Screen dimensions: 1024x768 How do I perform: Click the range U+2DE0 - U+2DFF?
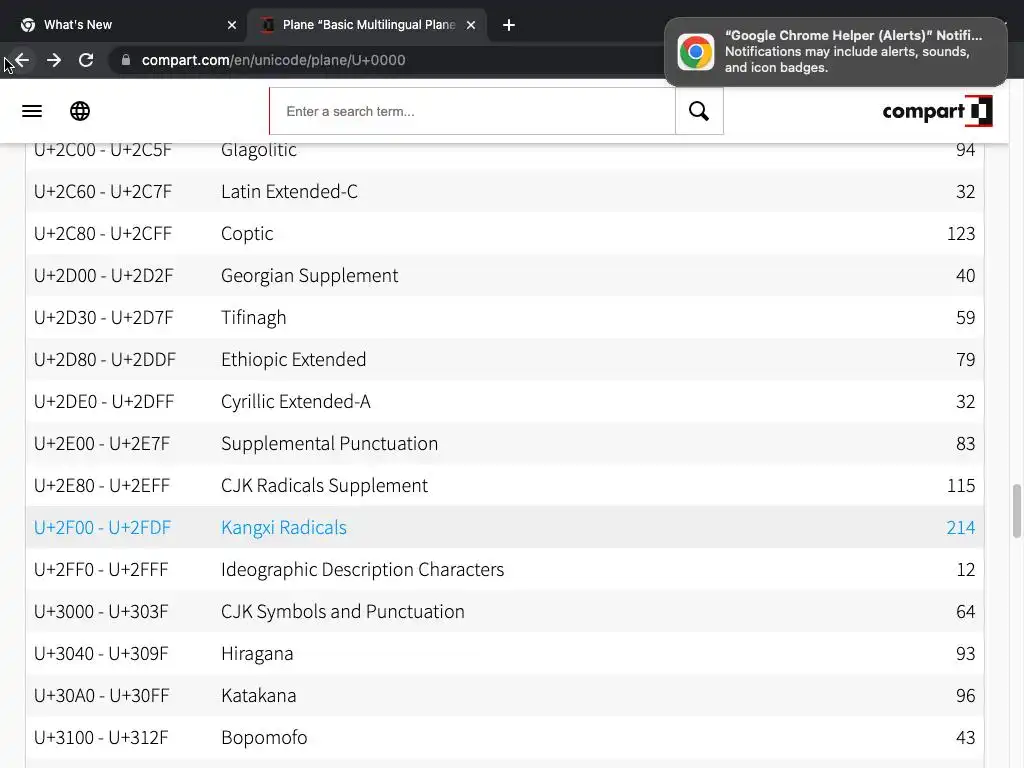pos(104,402)
